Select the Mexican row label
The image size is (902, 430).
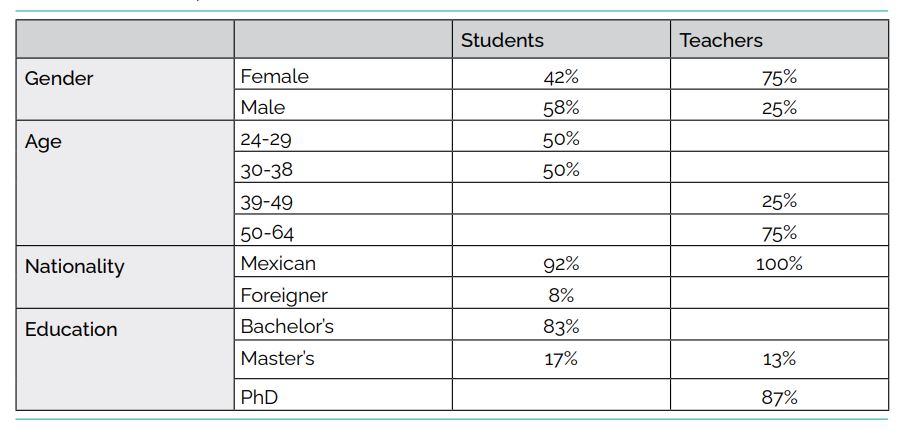click(278, 264)
